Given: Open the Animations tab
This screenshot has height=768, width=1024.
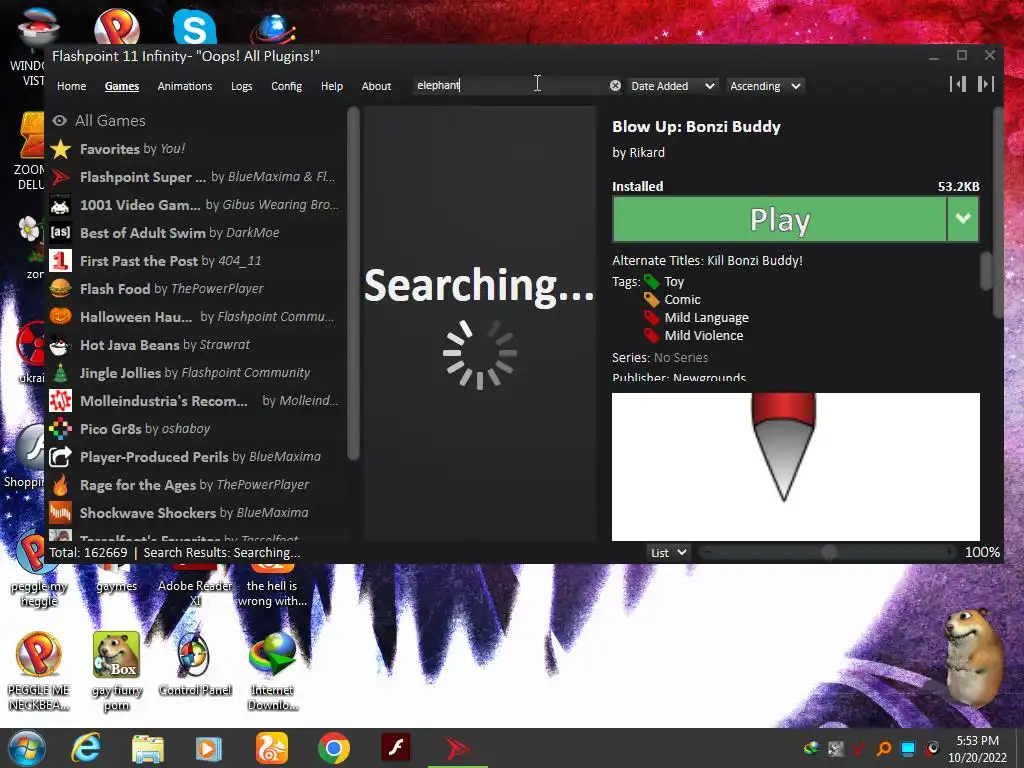Looking at the screenshot, I should click(185, 86).
